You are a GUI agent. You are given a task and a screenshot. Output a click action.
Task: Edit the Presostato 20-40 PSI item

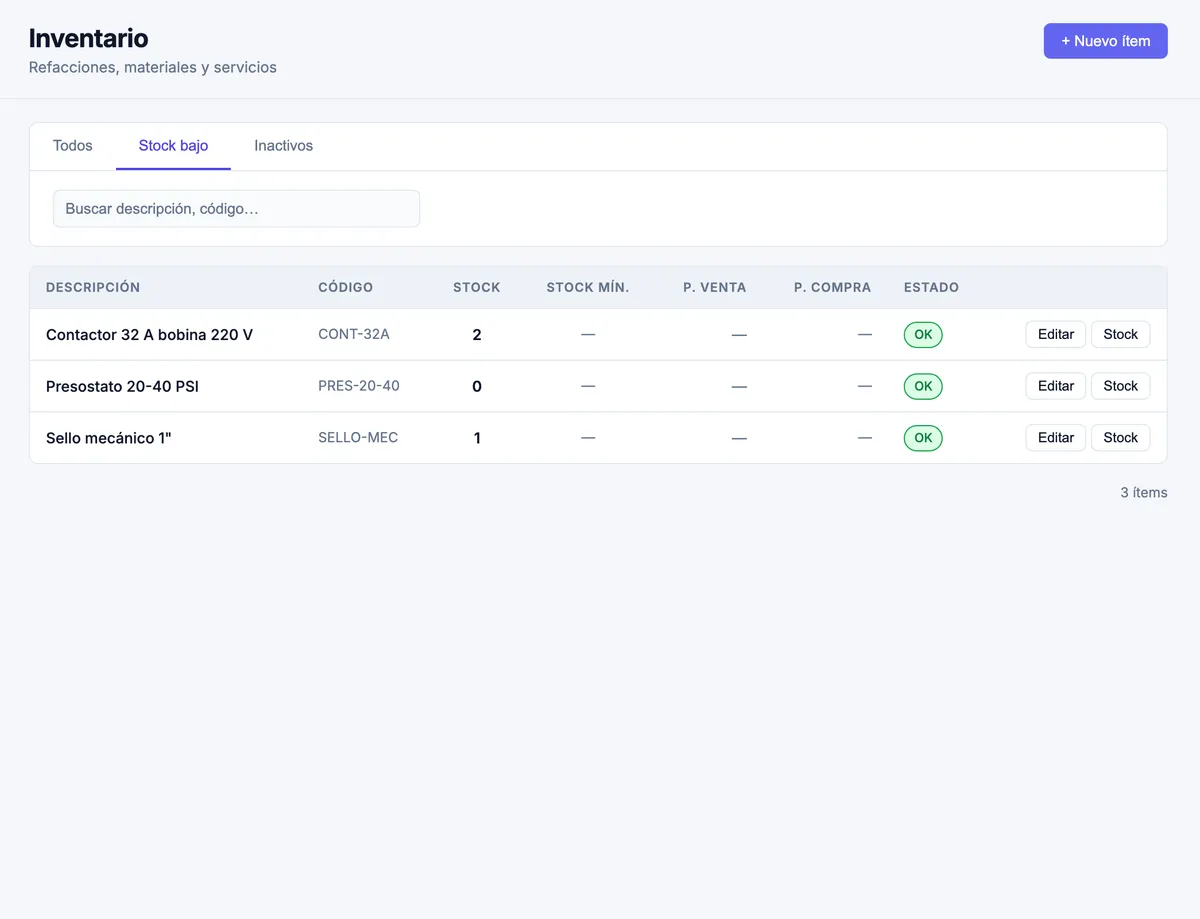pyautogui.click(x=1056, y=386)
